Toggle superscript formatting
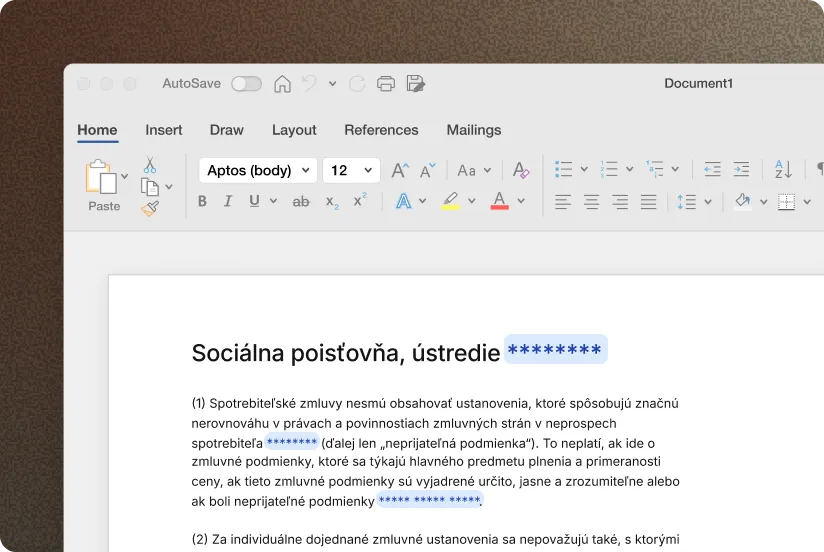 (360, 200)
